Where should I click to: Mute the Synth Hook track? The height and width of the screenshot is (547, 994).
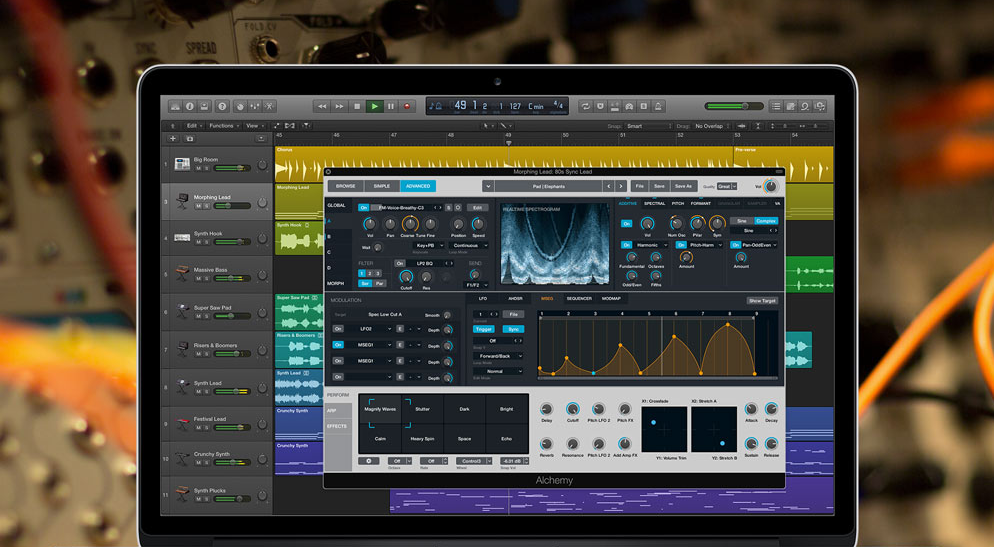[198, 242]
